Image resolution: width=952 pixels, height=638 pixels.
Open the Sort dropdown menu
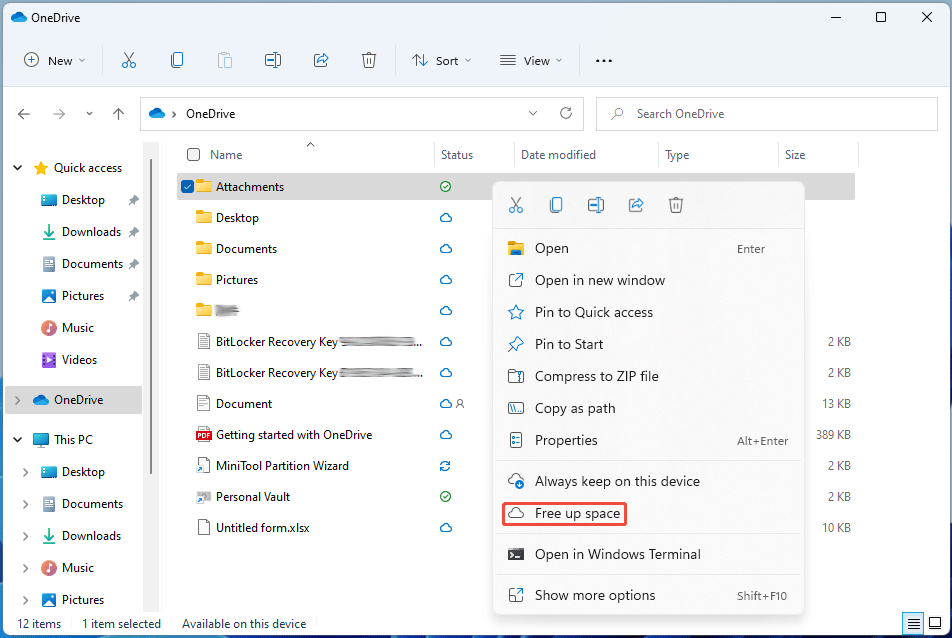point(442,60)
